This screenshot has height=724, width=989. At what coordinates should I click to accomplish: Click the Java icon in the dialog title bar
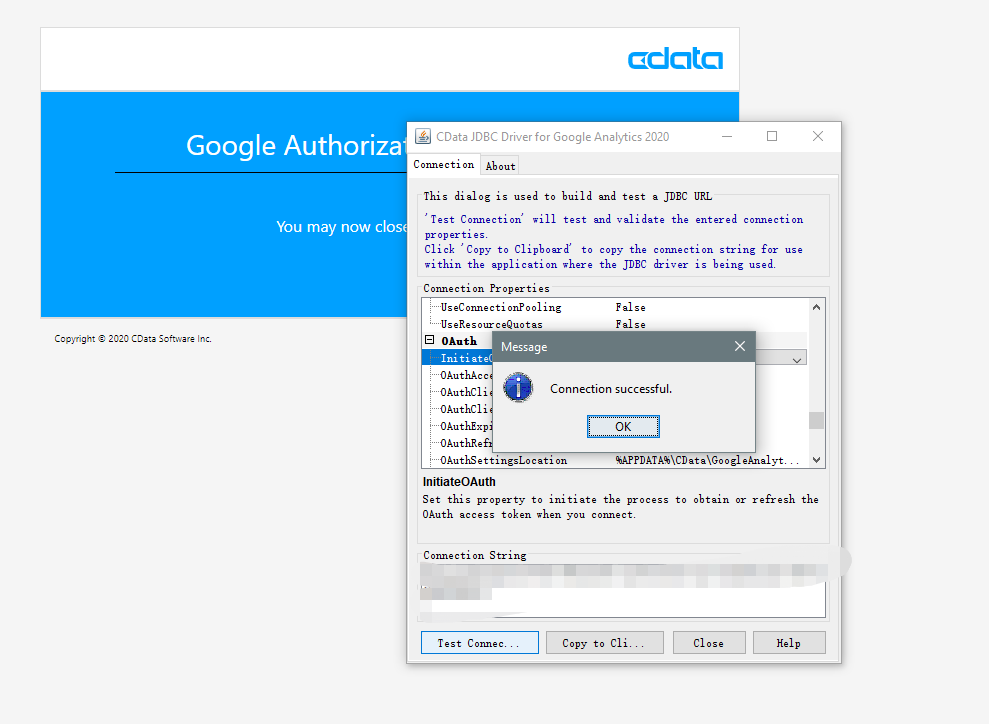[x=423, y=136]
